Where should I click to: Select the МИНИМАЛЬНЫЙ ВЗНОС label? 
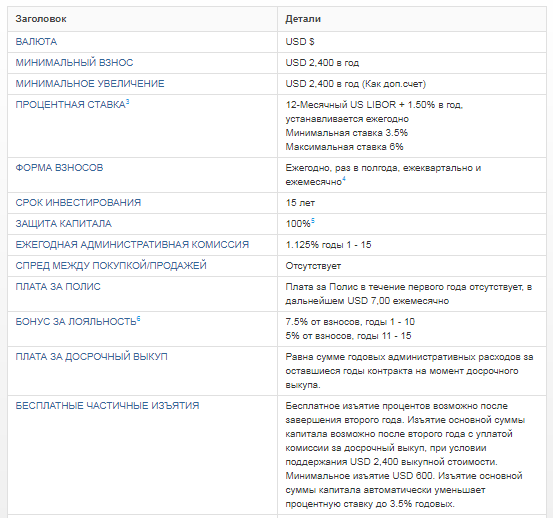tap(74, 63)
